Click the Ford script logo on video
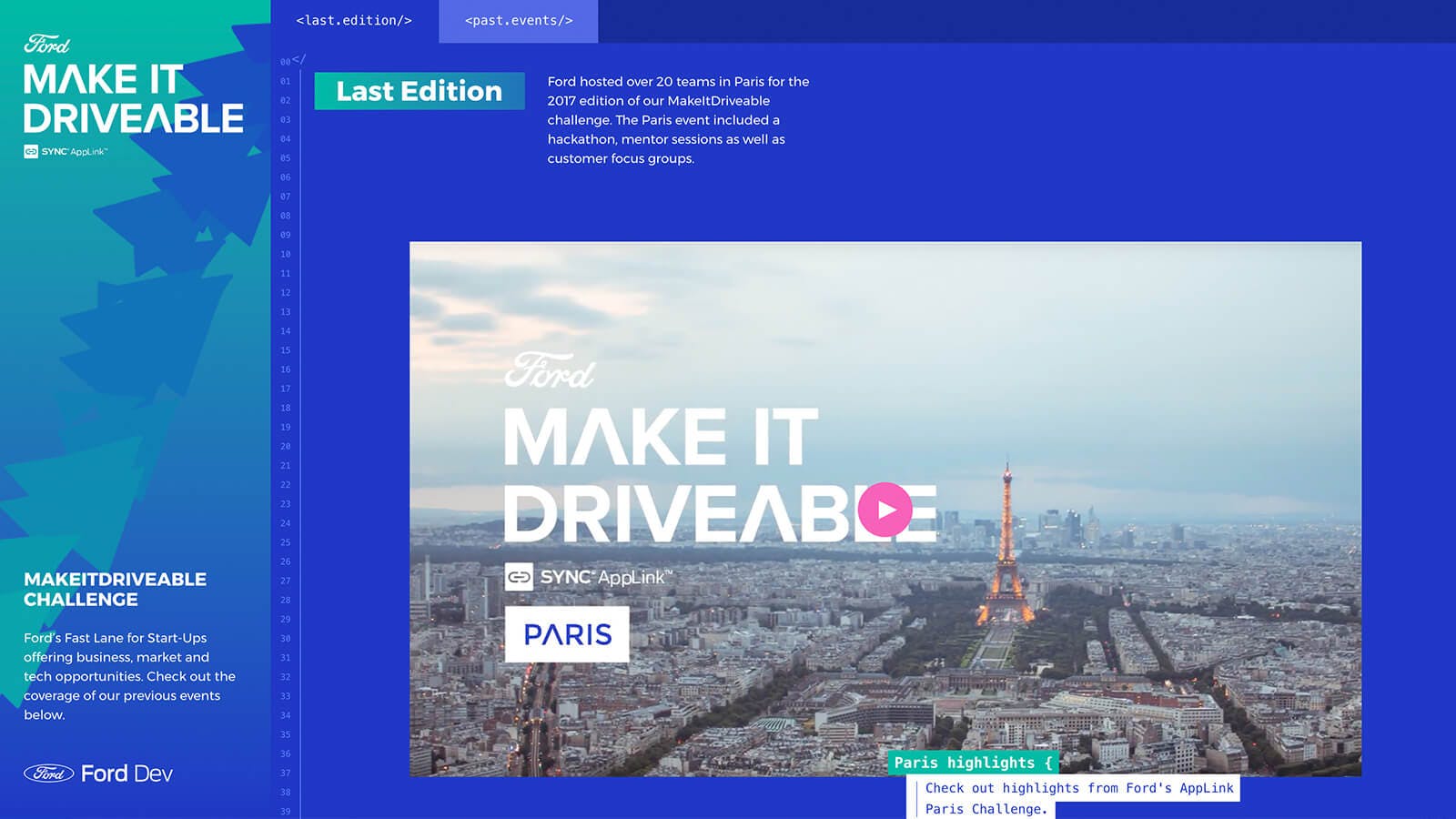Viewport: 1456px width, 819px height. 550,371
